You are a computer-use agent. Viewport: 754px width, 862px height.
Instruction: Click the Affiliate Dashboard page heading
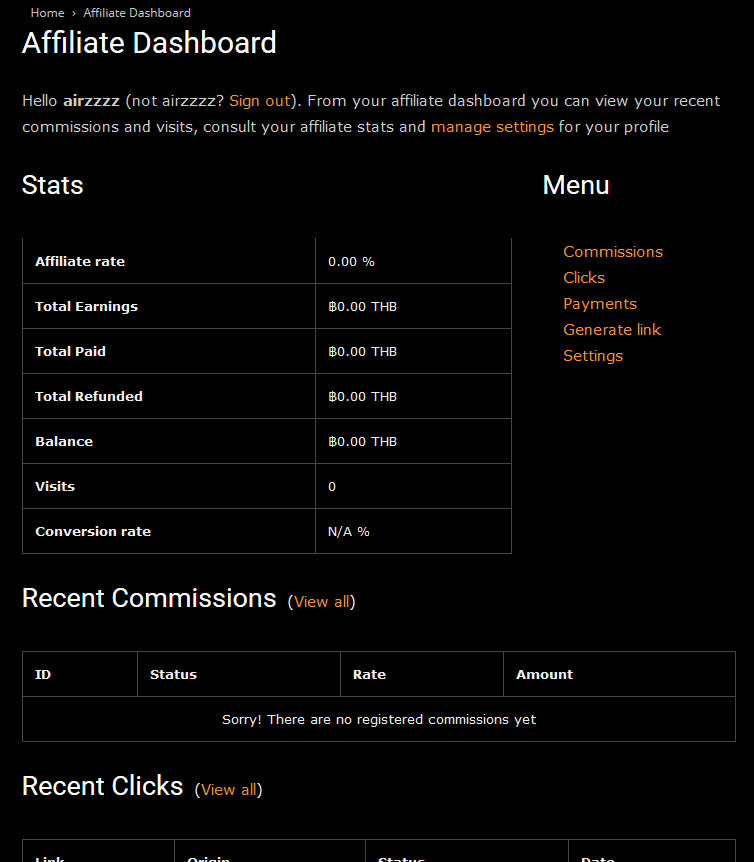point(149,44)
